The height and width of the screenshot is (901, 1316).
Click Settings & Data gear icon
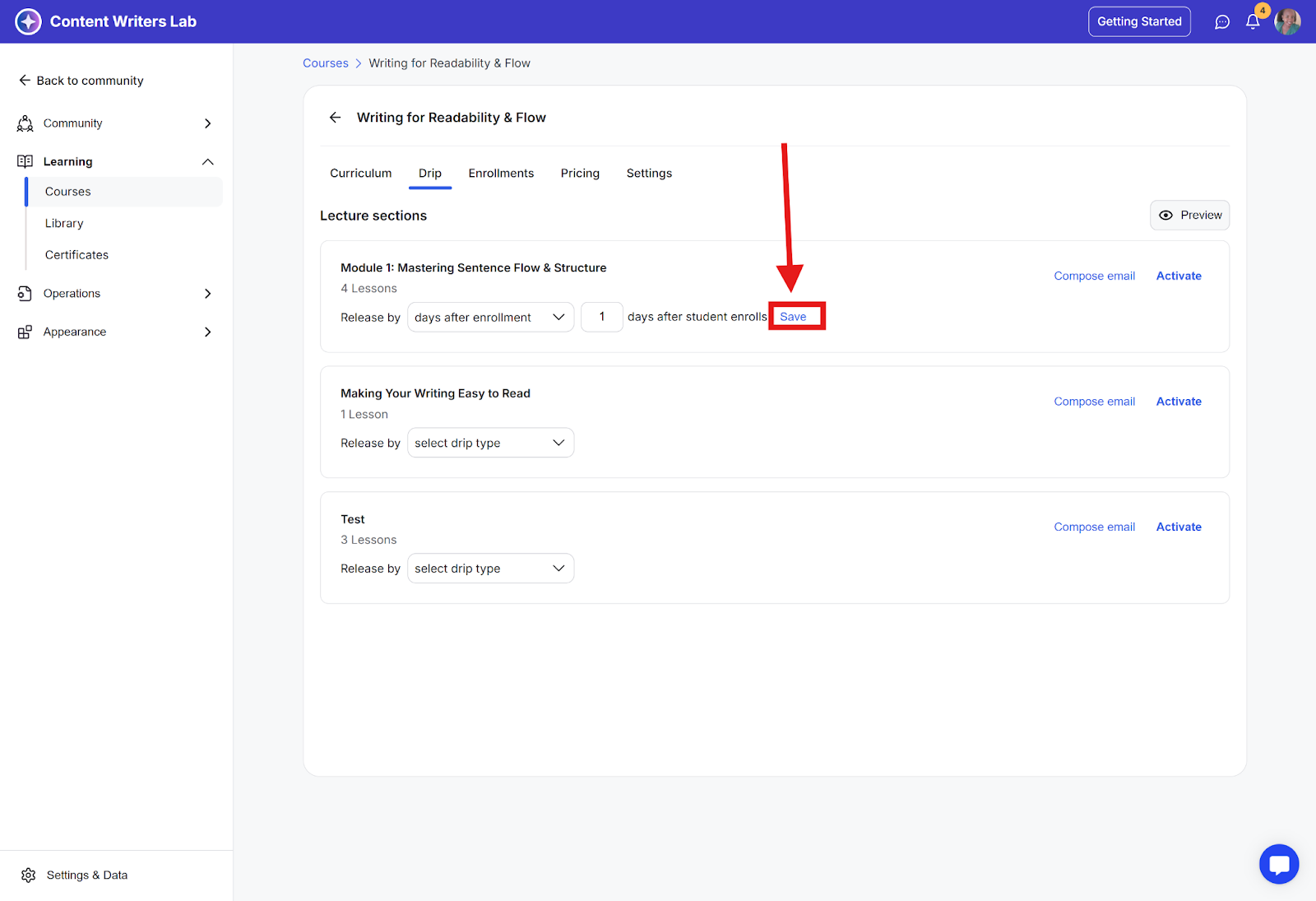coord(29,875)
